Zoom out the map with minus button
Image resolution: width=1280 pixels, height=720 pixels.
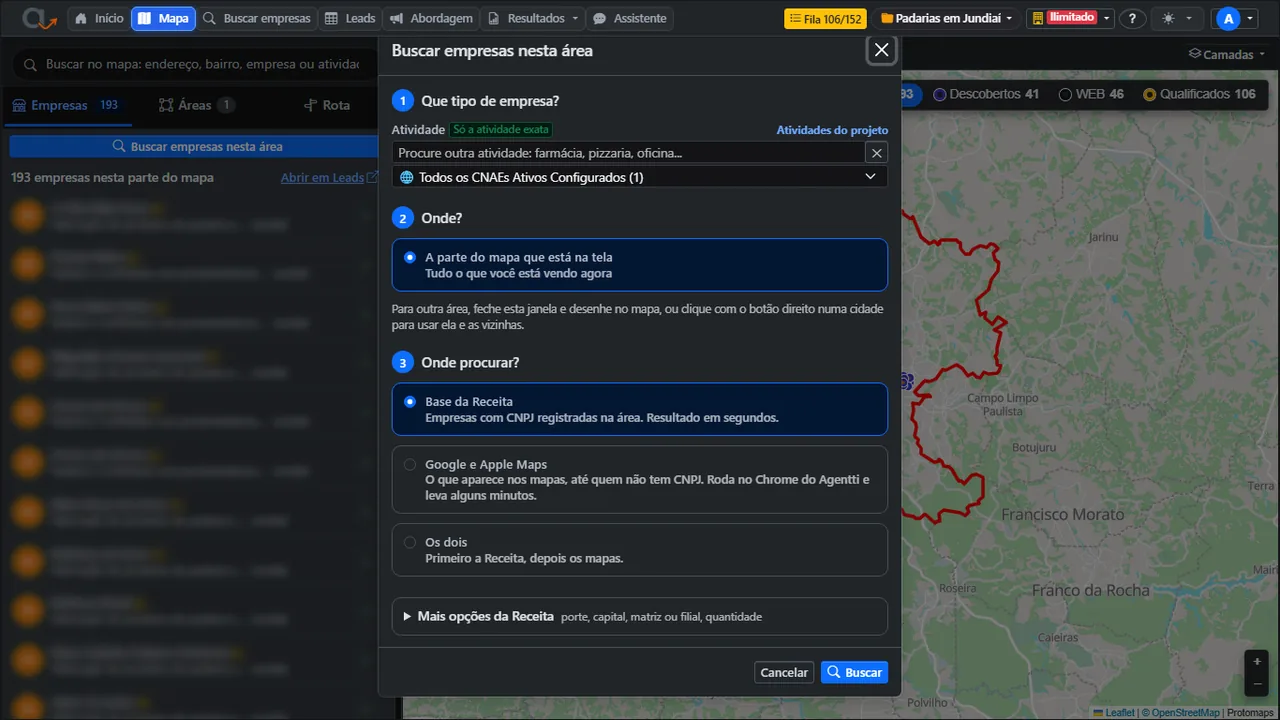[x=1257, y=684]
